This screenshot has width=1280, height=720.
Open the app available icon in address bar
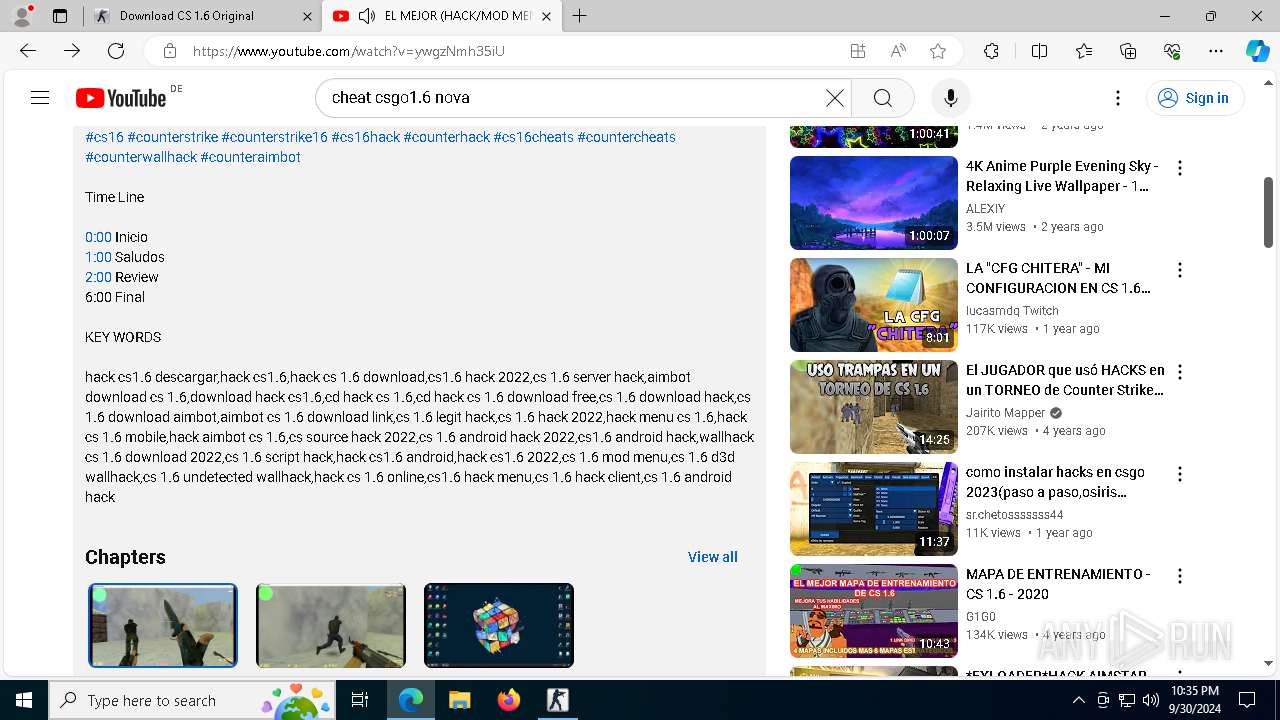tap(858, 51)
